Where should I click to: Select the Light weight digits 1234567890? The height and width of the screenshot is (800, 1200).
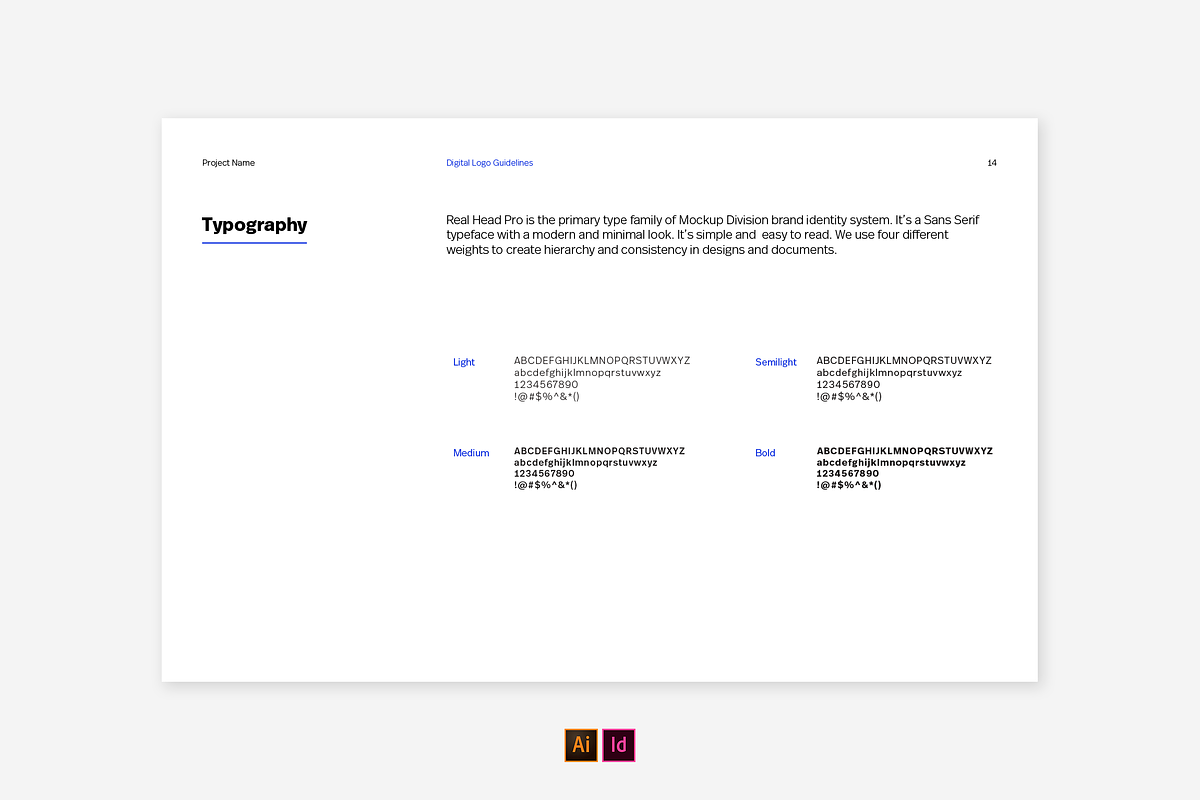546,385
